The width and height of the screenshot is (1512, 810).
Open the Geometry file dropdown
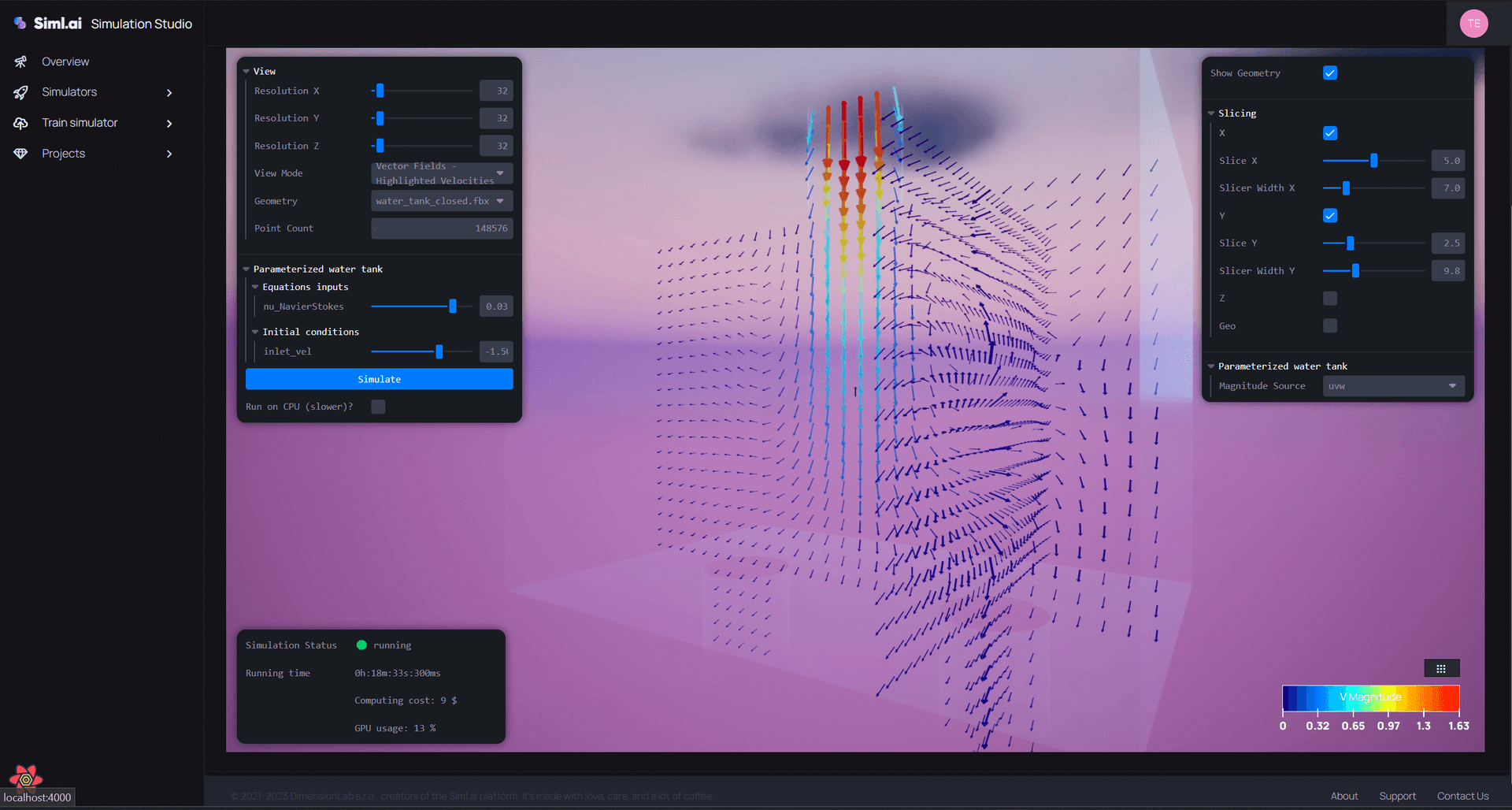click(441, 201)
